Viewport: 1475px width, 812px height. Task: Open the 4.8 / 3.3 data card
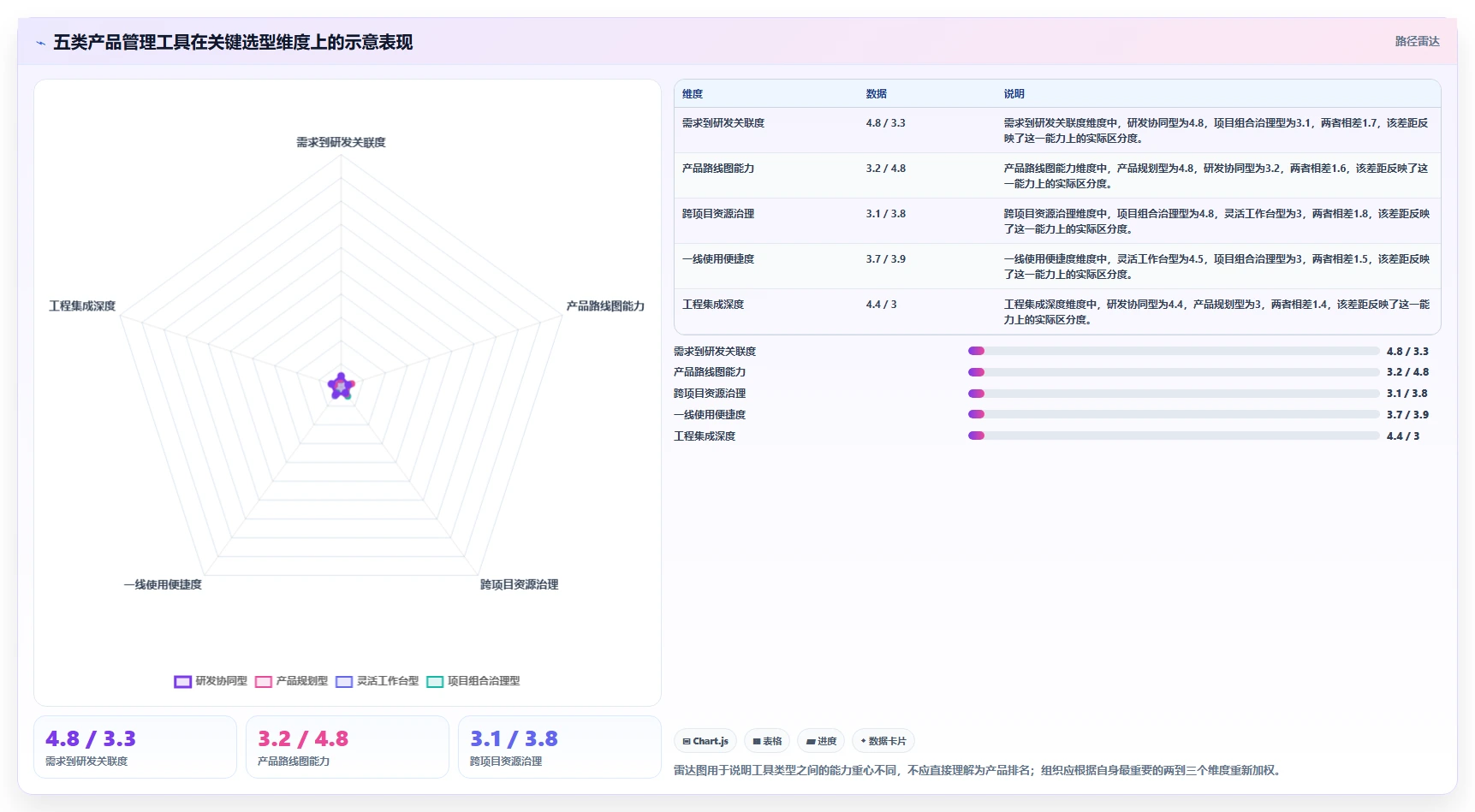tap(135, 747)
